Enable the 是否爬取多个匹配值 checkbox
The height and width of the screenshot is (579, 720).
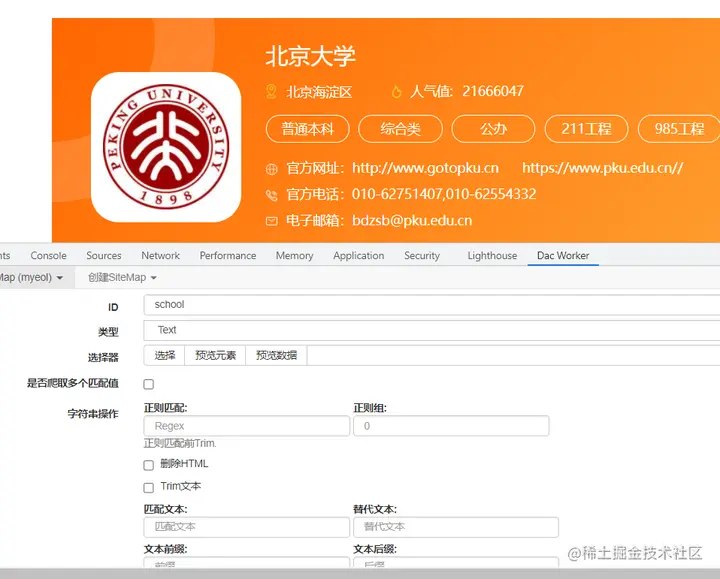tap(148, 384)
